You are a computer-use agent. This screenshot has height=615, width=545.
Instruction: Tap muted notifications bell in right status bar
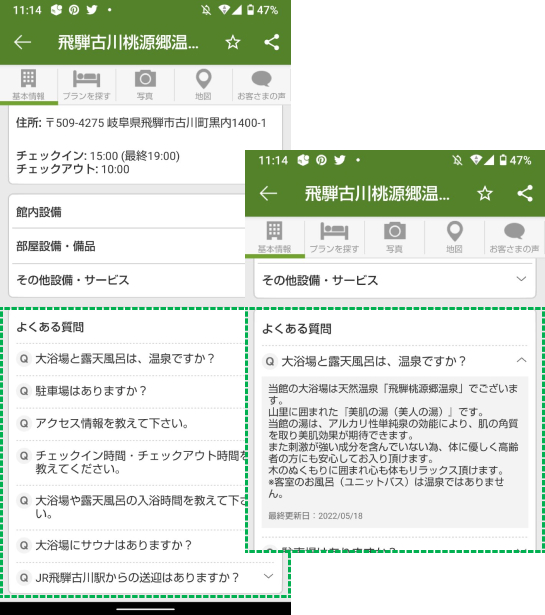pos(457,160)
